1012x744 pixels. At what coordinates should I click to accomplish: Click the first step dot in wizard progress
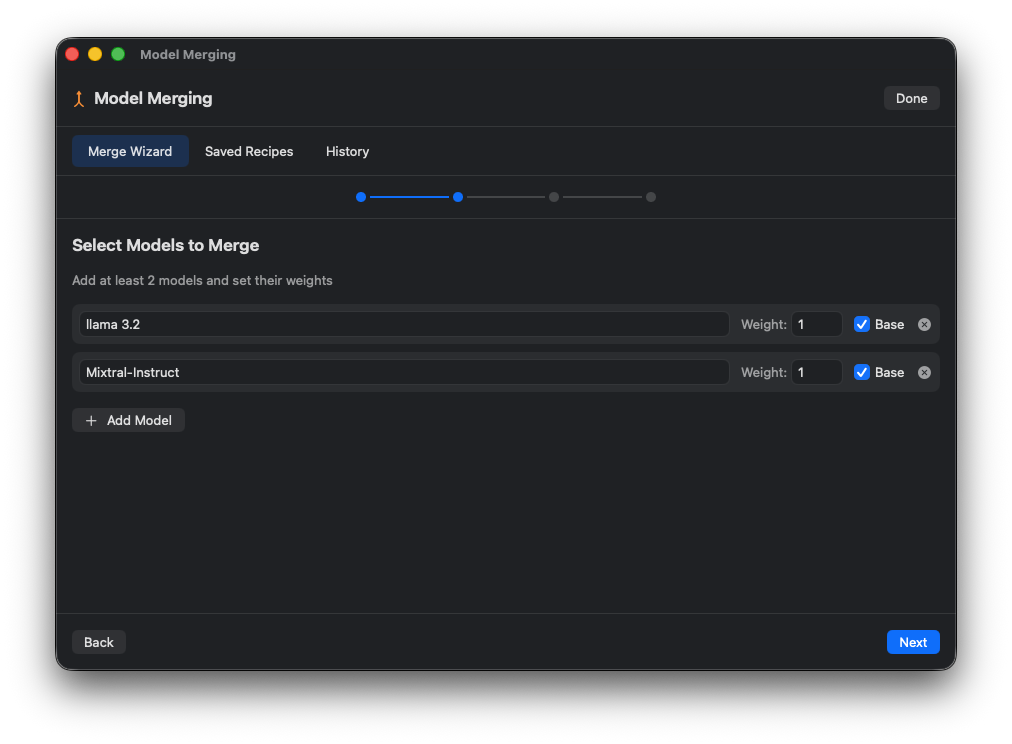coord(361,197)
